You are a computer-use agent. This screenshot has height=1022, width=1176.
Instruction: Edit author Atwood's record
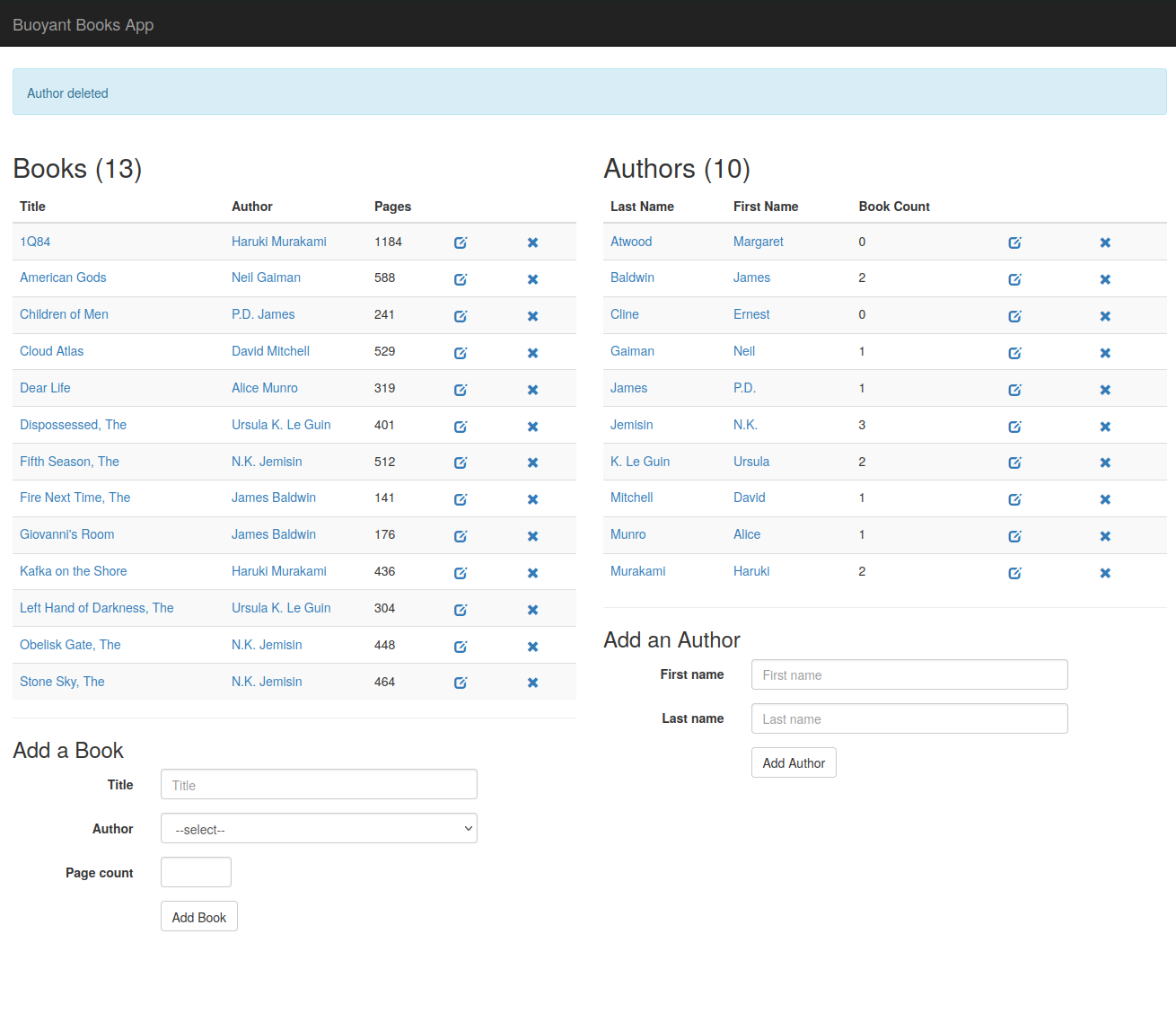point(1014,242)
